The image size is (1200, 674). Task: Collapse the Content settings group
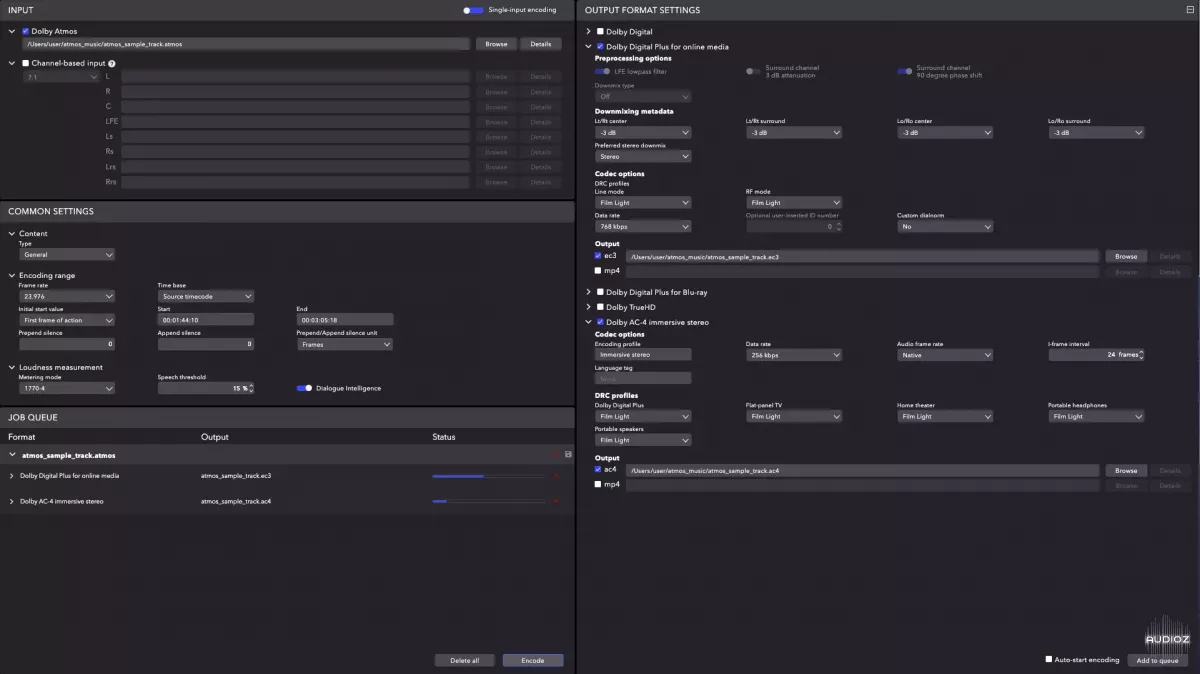point(12,233)
